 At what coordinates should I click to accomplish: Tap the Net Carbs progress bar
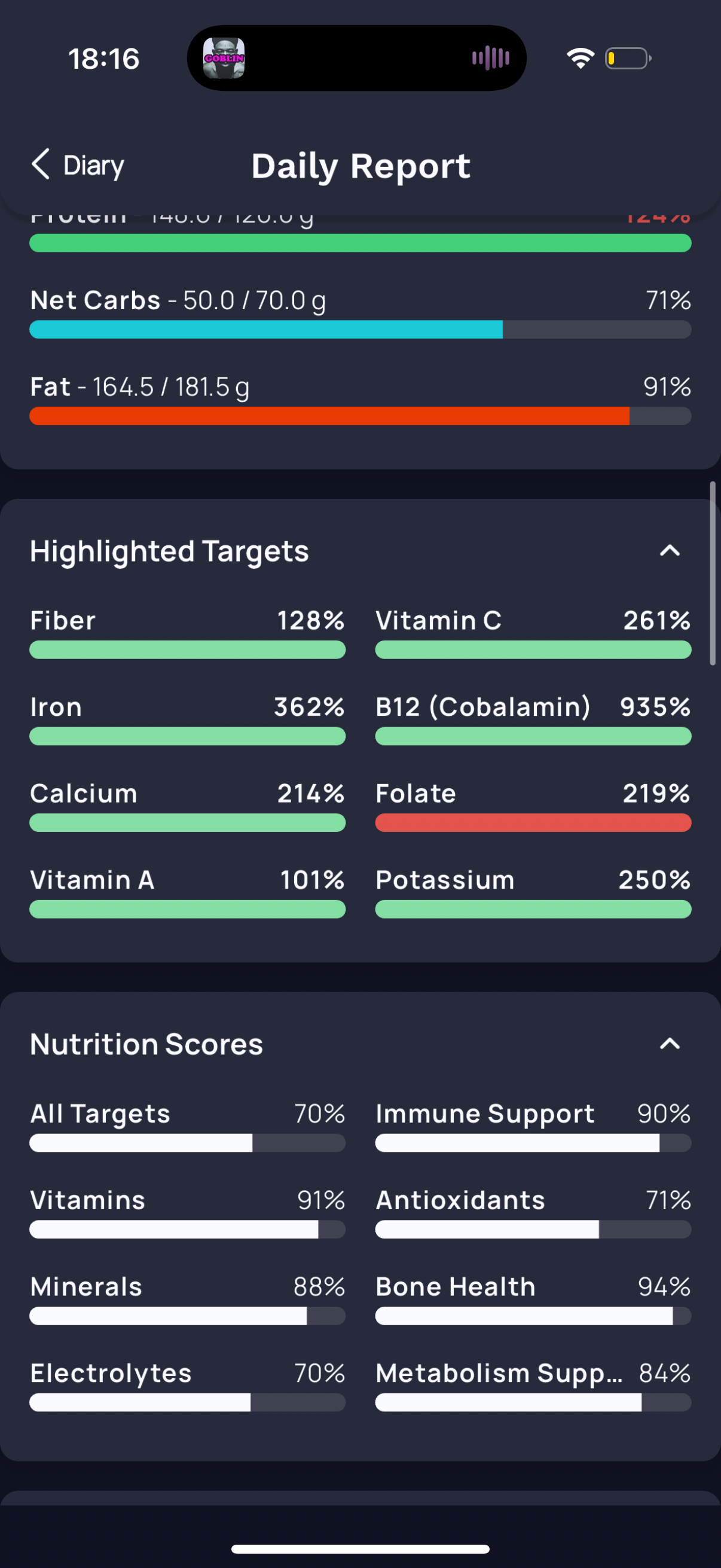[x=360, y=330]
